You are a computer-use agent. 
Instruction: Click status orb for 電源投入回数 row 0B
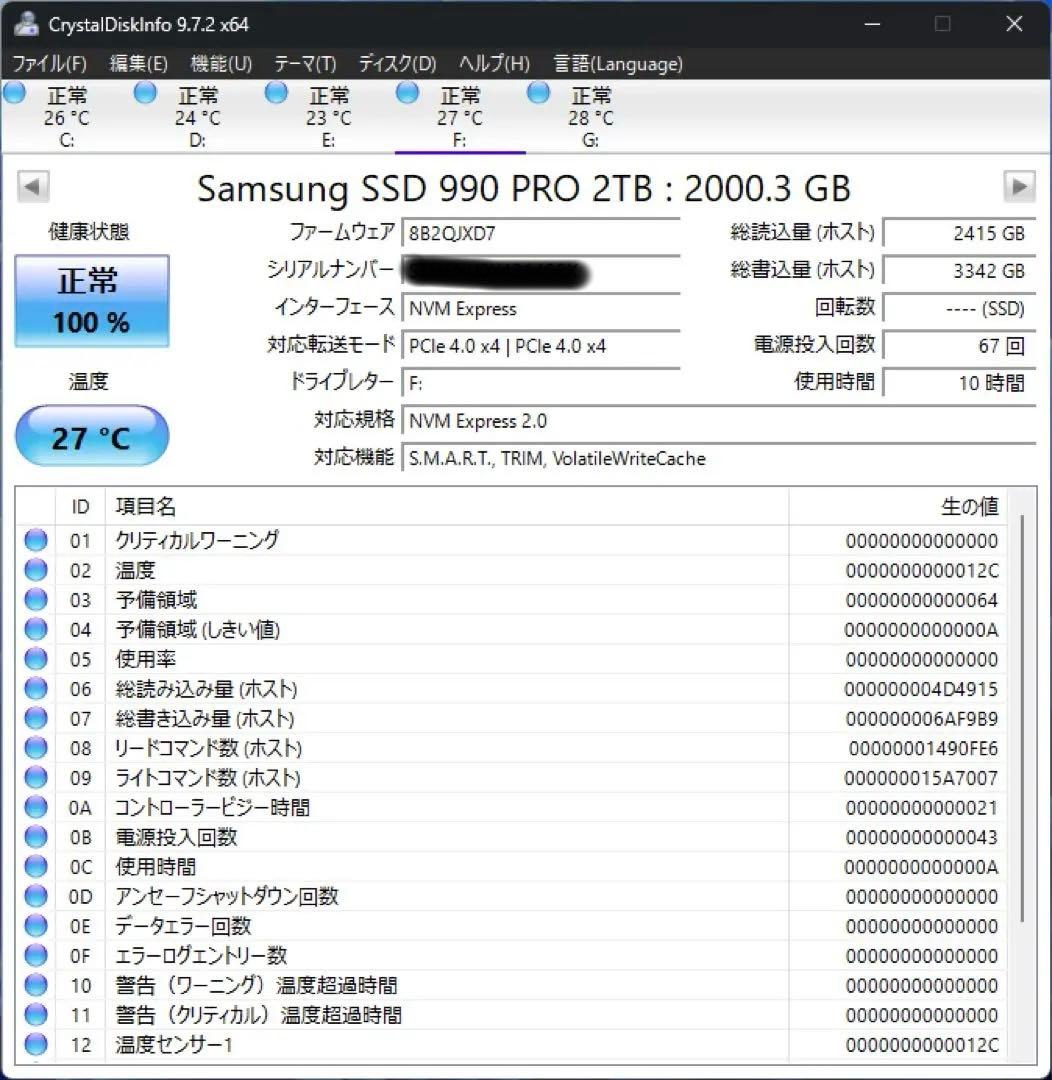coord(36,837)
